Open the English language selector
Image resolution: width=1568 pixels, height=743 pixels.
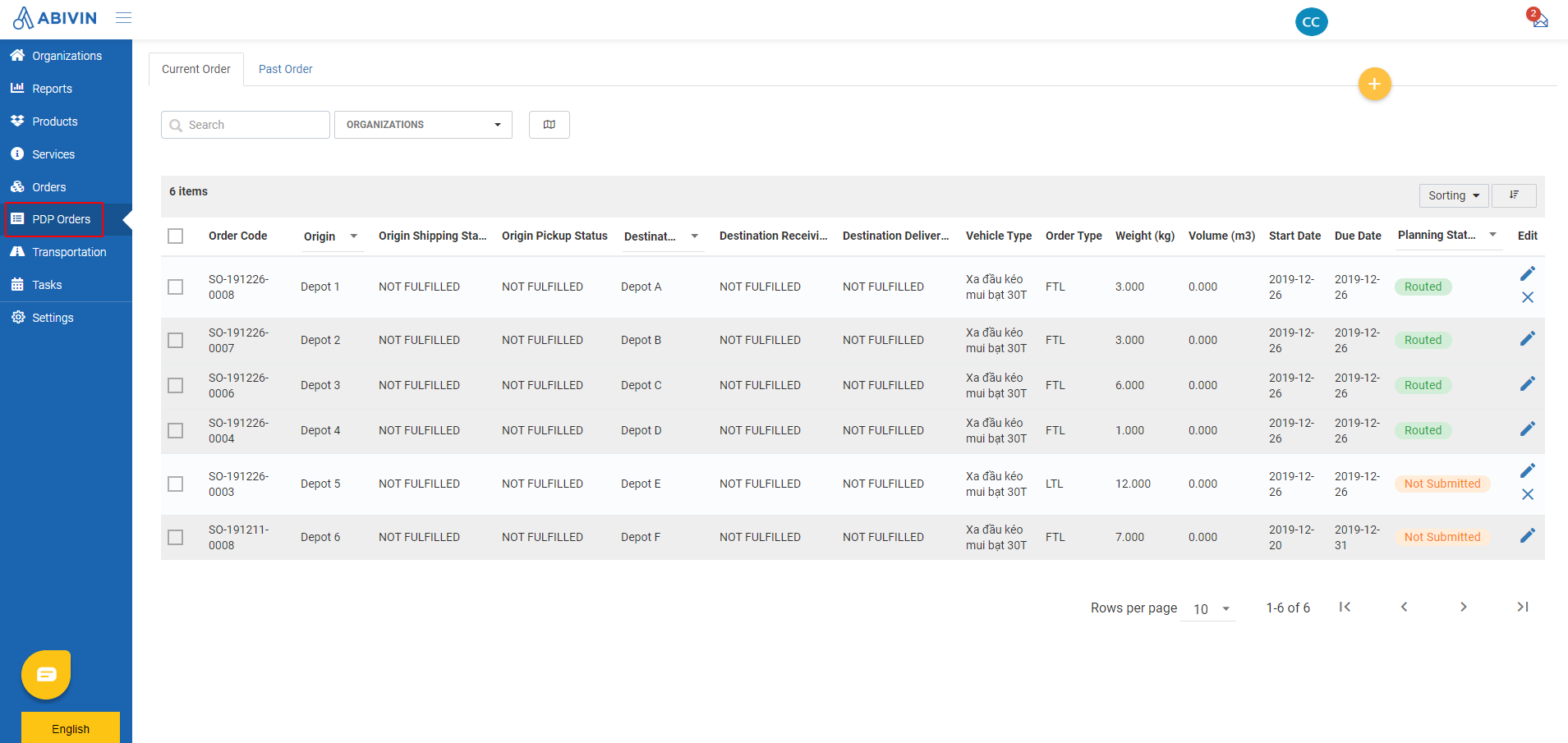click(71, 728)
